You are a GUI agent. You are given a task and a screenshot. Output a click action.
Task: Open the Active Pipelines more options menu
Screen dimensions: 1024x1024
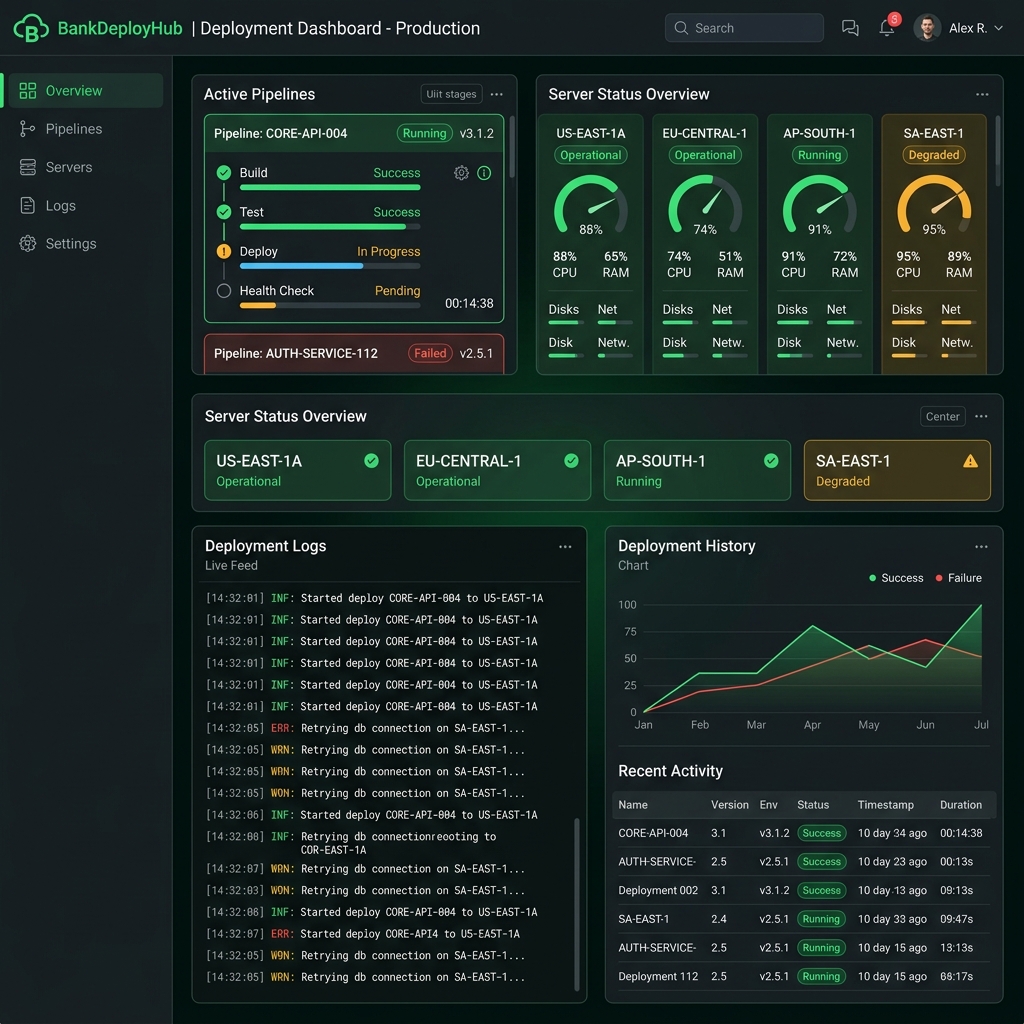[x=496, y=94]
